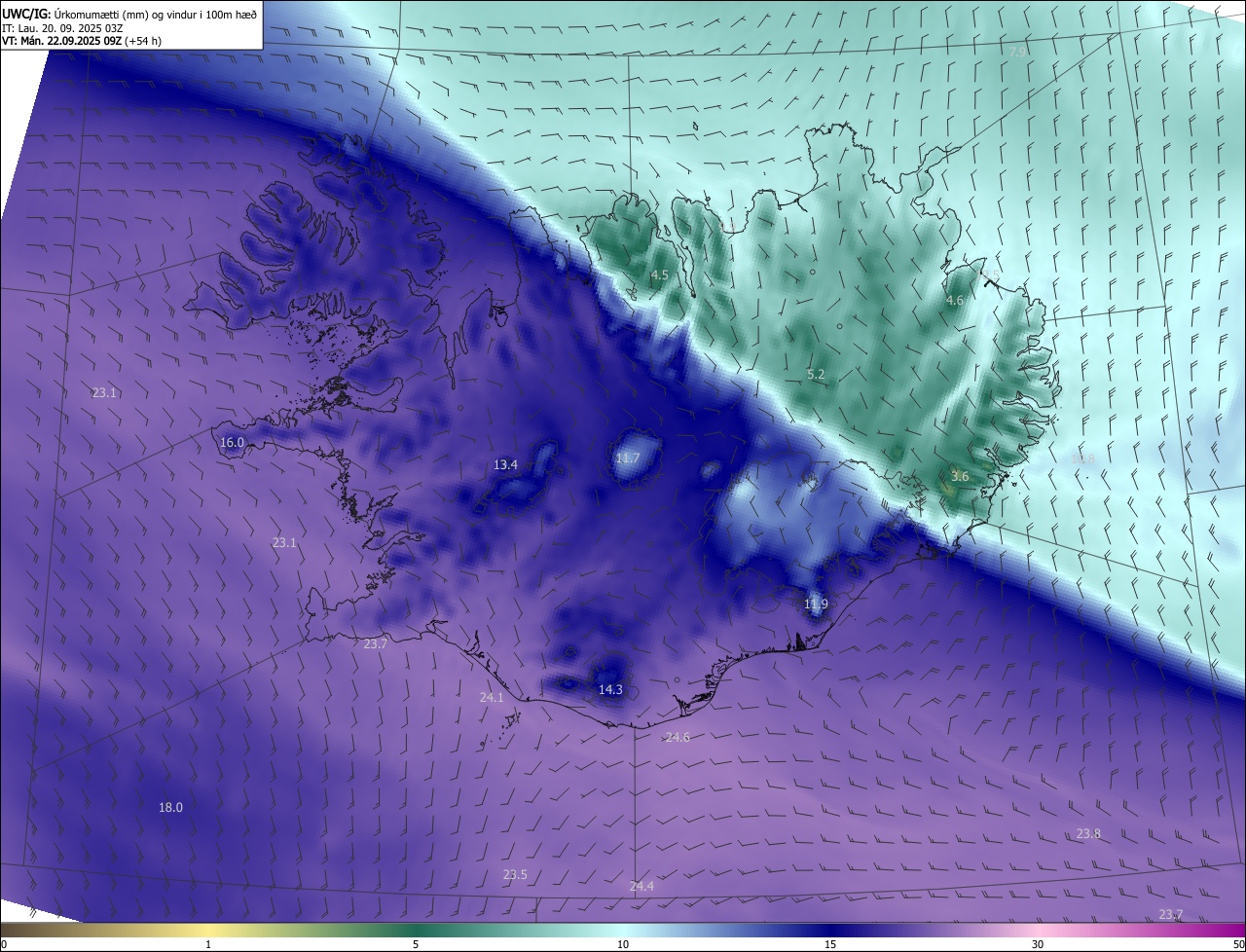Viewport: 1246px width, 952px height.
Task: Click the color scale tick label 15
Action: (830, 944)
